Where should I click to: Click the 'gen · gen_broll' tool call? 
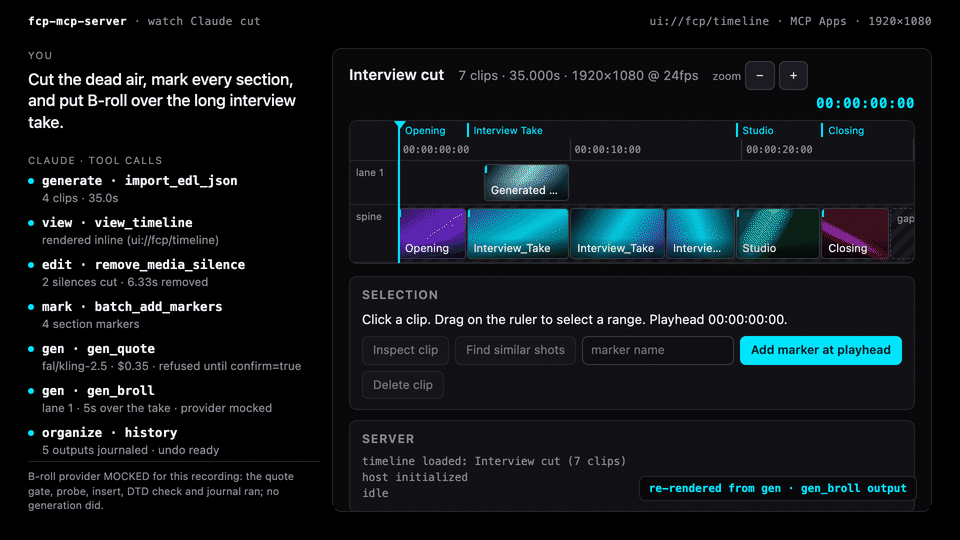[98, 391]
